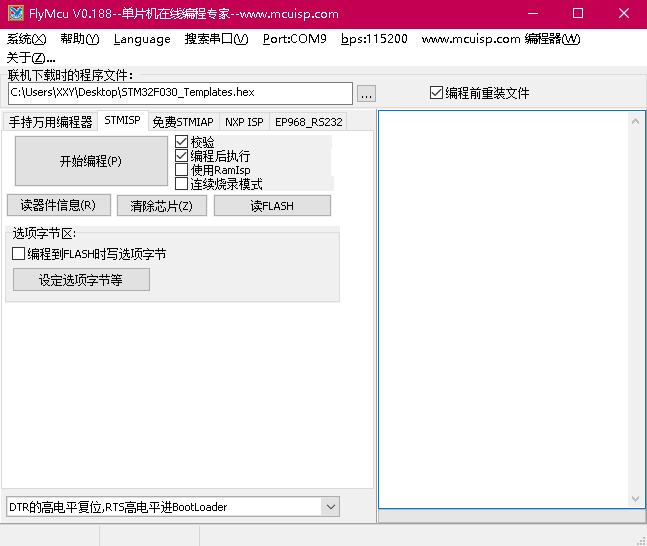The height and width of the screenshot is (546, 647).
Task: Open the NXP ISP tab
Action: [x=244, y=122]
